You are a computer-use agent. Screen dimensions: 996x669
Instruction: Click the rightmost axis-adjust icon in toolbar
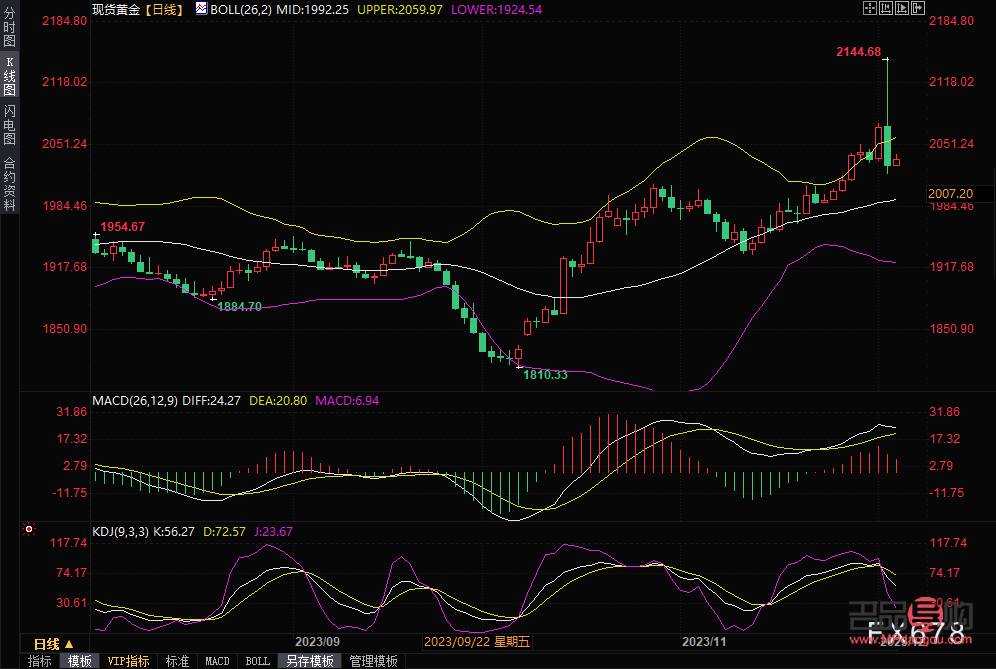(x=916, y=8)
